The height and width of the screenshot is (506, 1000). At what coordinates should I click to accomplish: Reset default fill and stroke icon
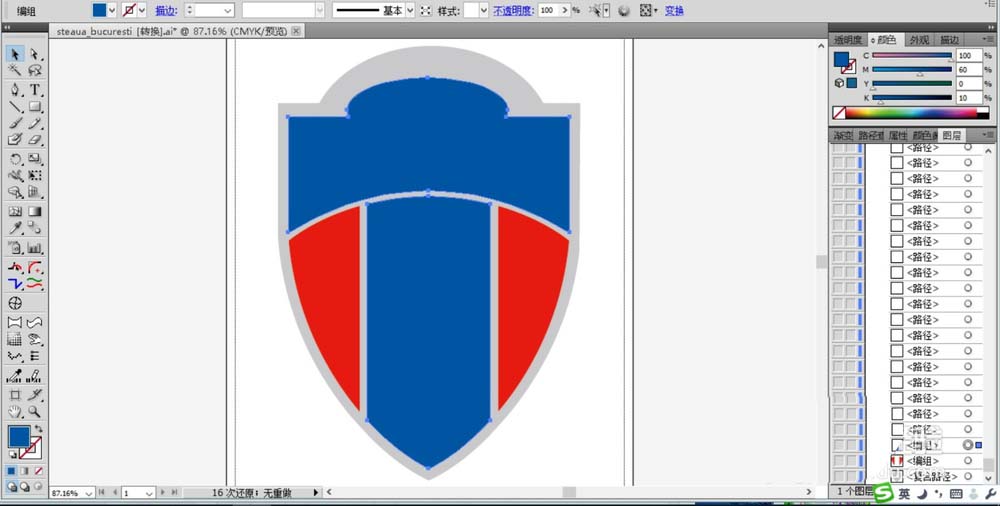(11, 455)
